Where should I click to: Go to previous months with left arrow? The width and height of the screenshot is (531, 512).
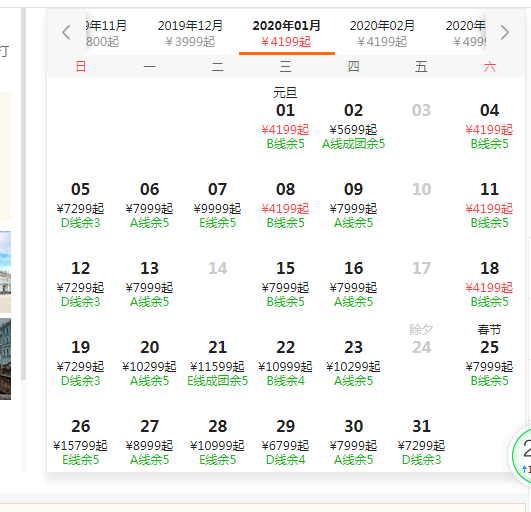pyautogui.click(x=66, y=33)
